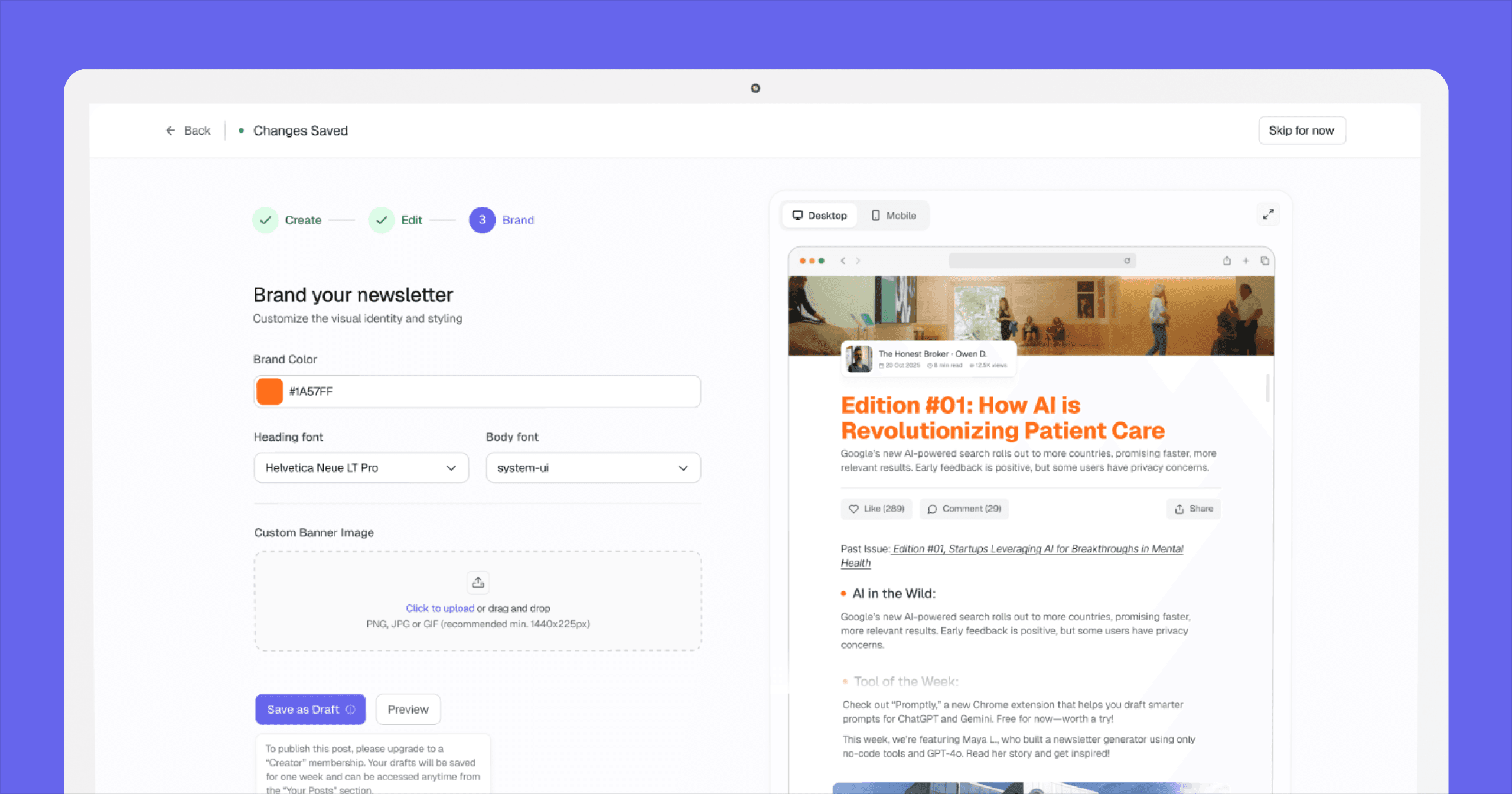The height and width of the screenshot is (794, 1512).
Task: Click the upload icon in banner dropzone
Action: point(478,583)
